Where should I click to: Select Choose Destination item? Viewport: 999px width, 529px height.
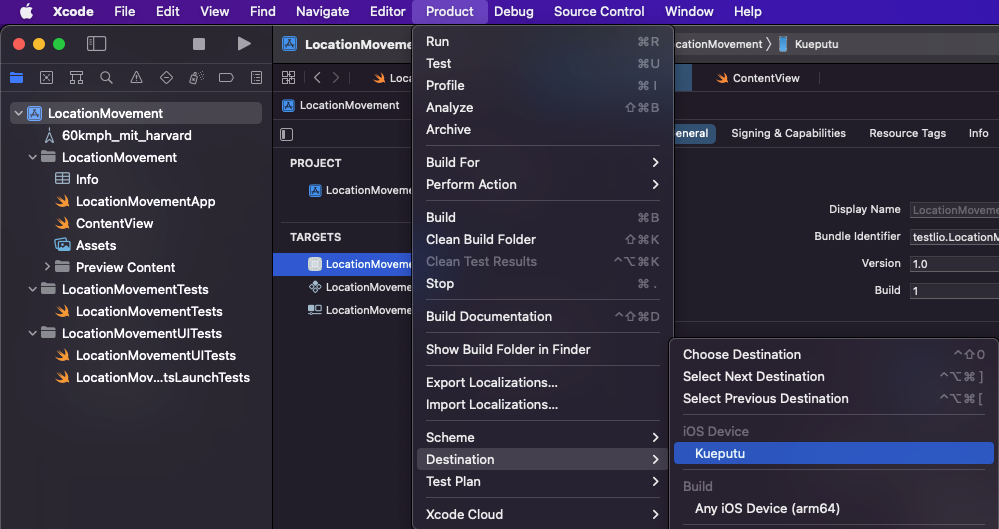(833, 354)
